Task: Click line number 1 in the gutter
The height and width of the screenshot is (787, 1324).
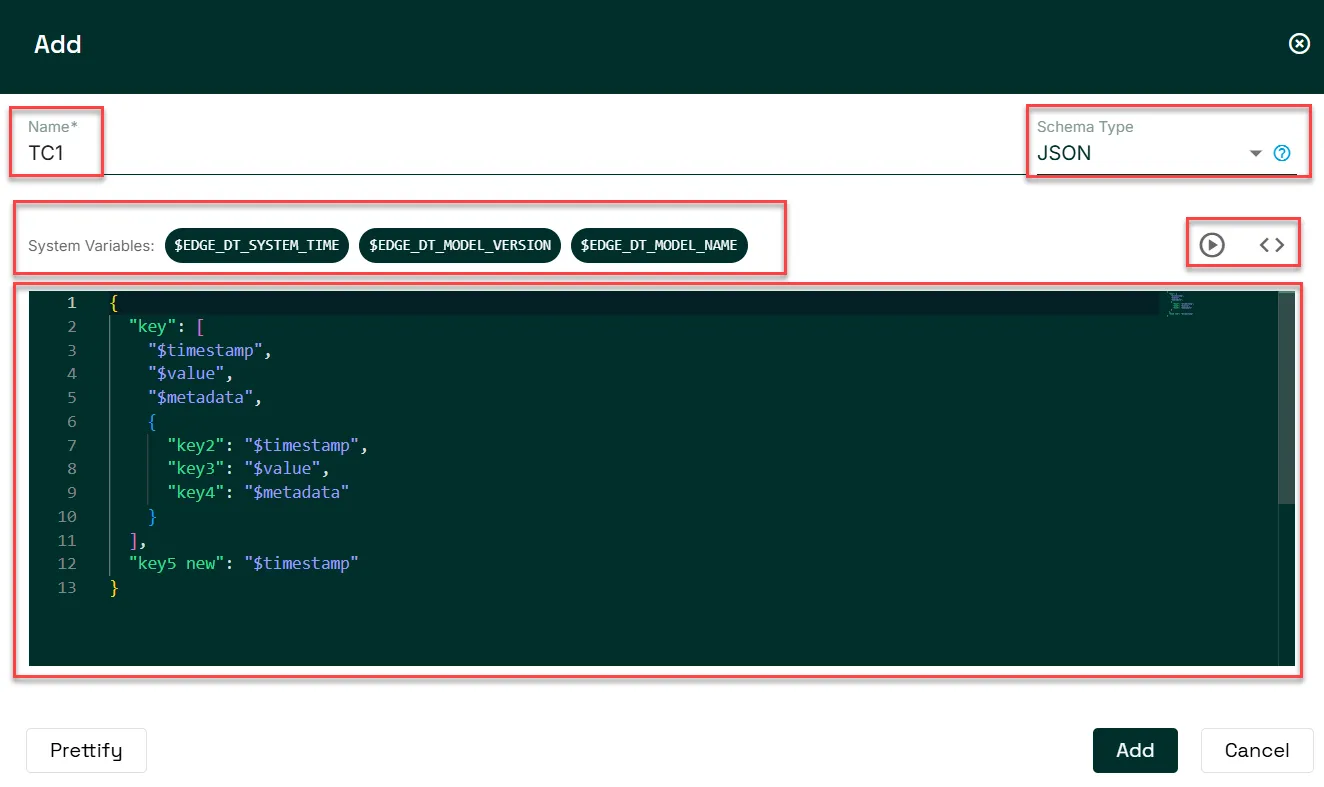Action: click(x=71, y=302)
